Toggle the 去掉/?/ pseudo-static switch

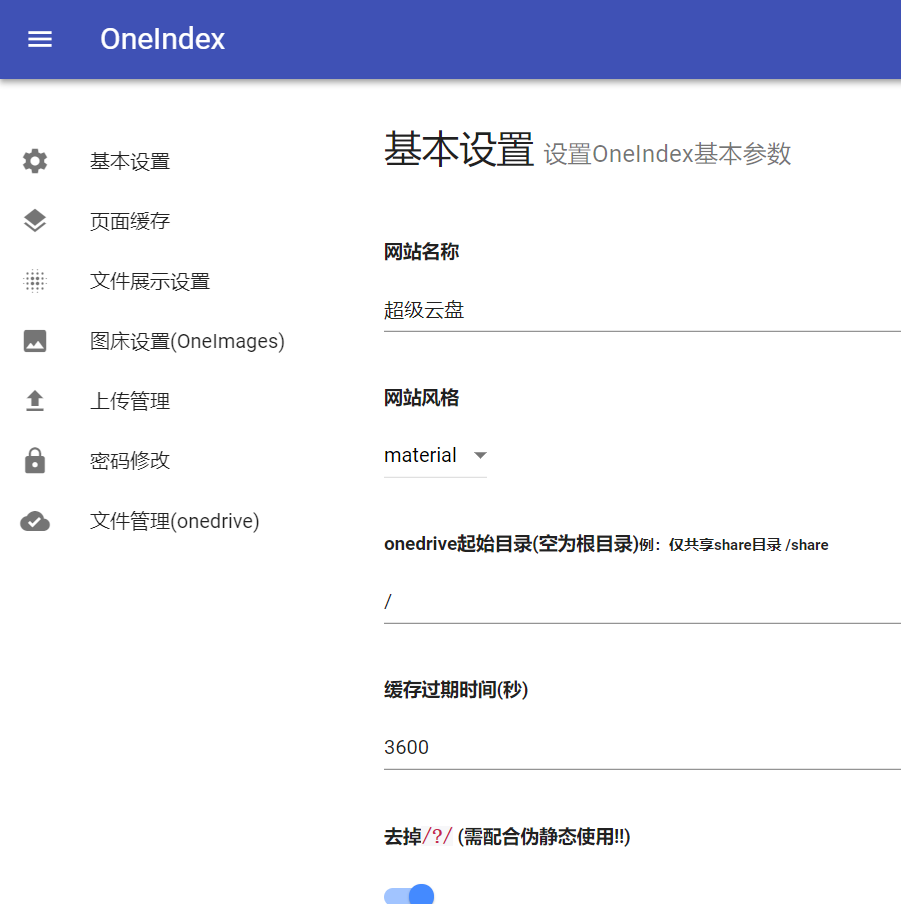409,895
